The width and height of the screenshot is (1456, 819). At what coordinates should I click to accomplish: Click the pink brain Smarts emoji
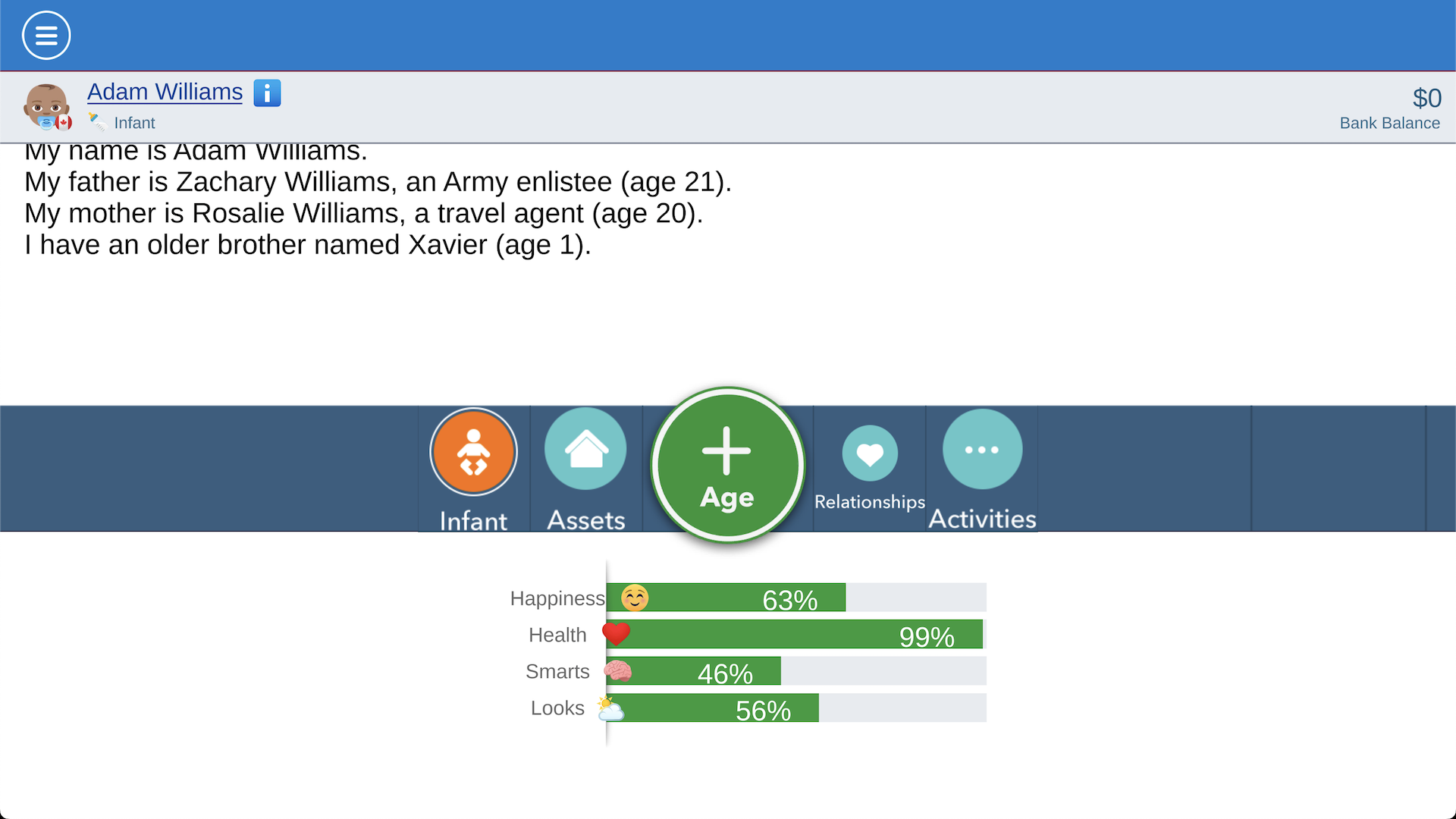click(618, 671)
